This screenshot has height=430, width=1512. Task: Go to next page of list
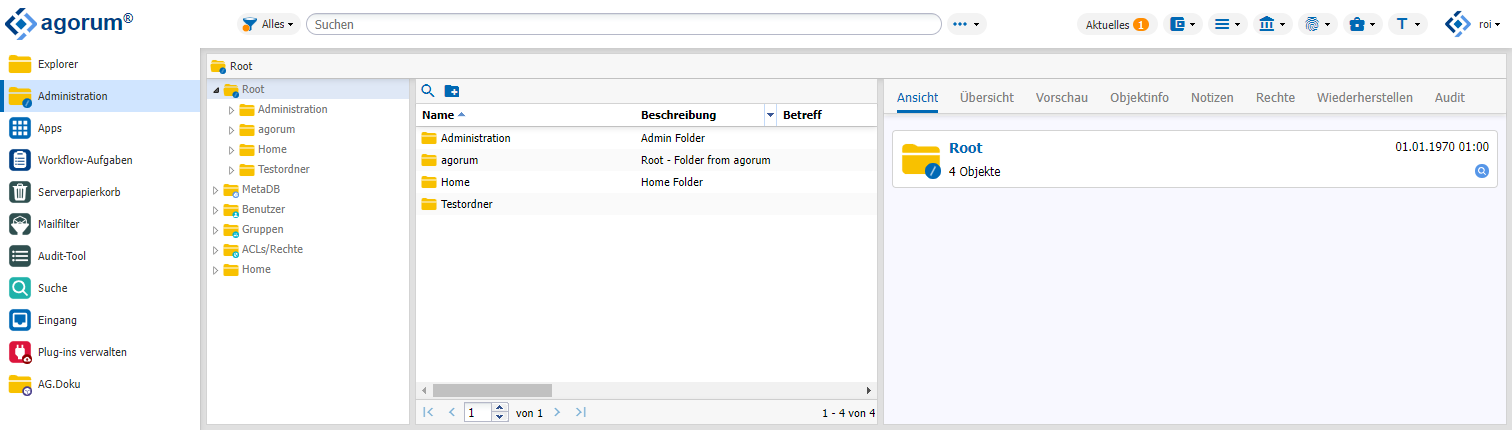pyautogui.click(x=557, y=412)
